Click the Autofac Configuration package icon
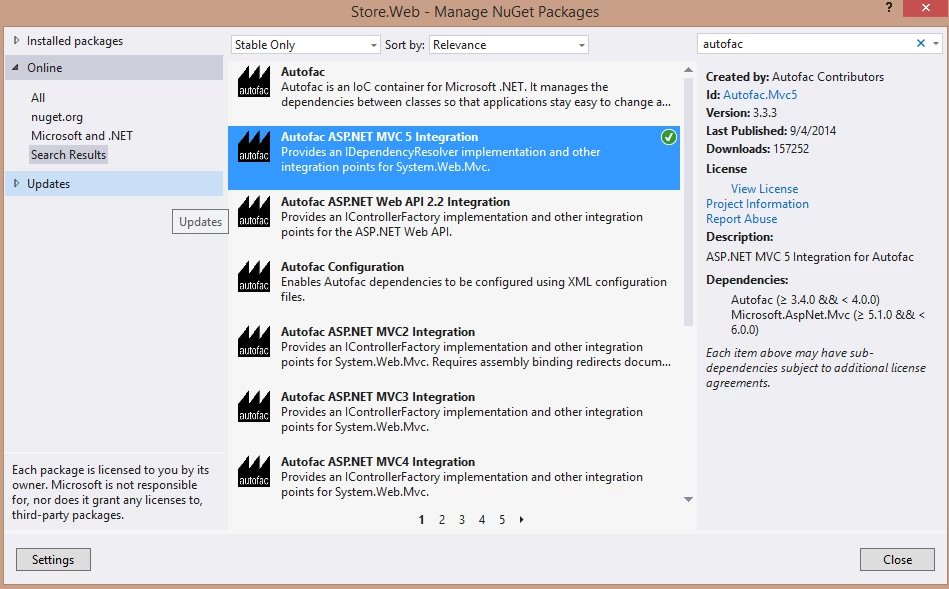Viewport: 949px width, 589px height. pyautogui.click(x=254, y=277)
